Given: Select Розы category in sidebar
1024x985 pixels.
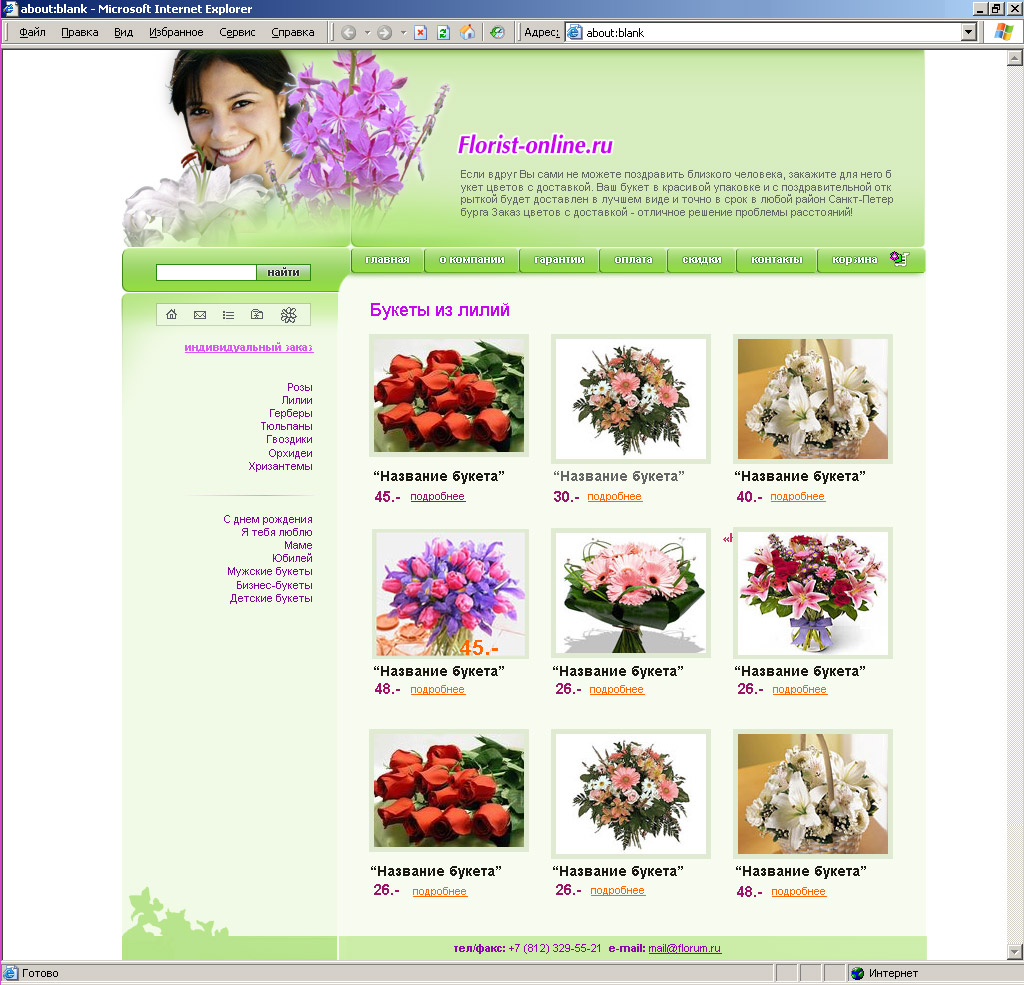Looking at the screenshot, I should (300, 387).
